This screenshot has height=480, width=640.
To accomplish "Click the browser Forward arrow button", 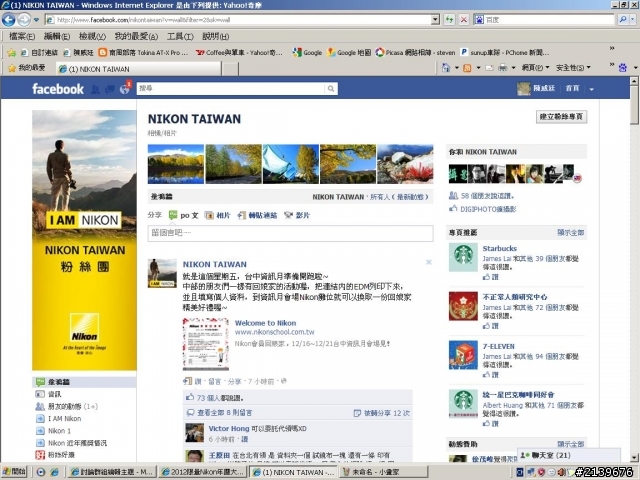I will click(x=24, y=20).
